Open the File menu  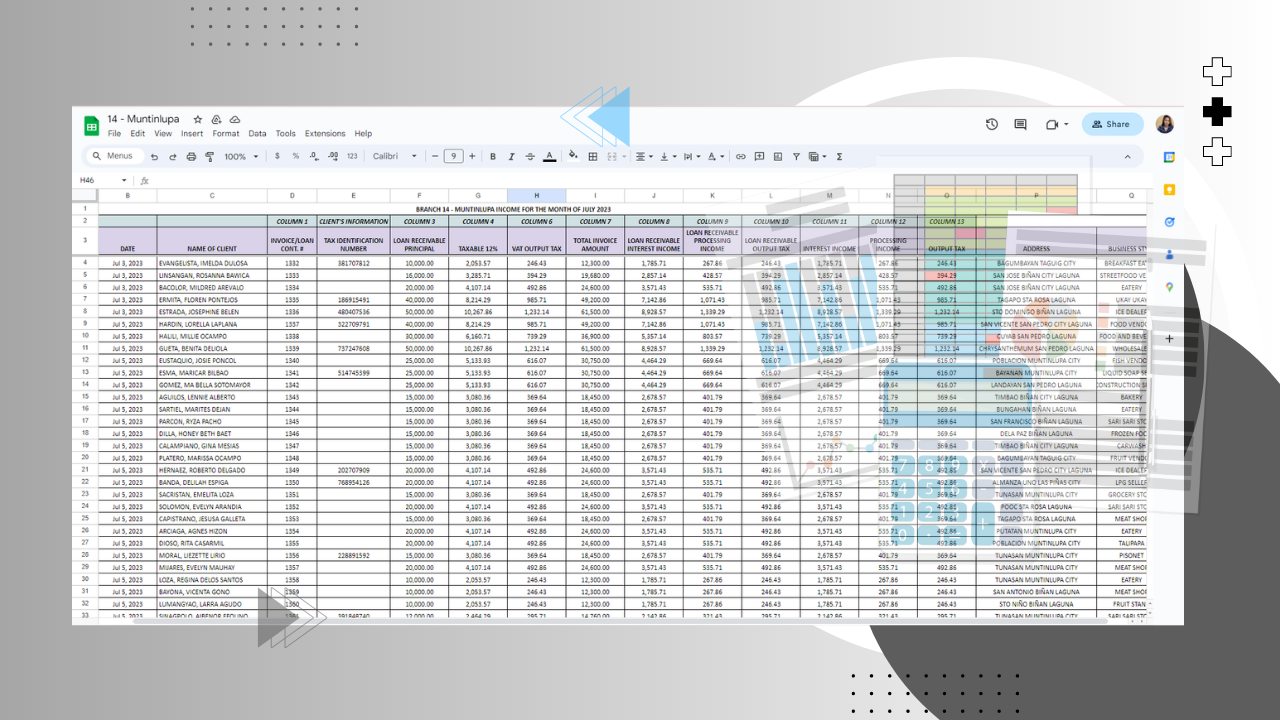[114, 134]
